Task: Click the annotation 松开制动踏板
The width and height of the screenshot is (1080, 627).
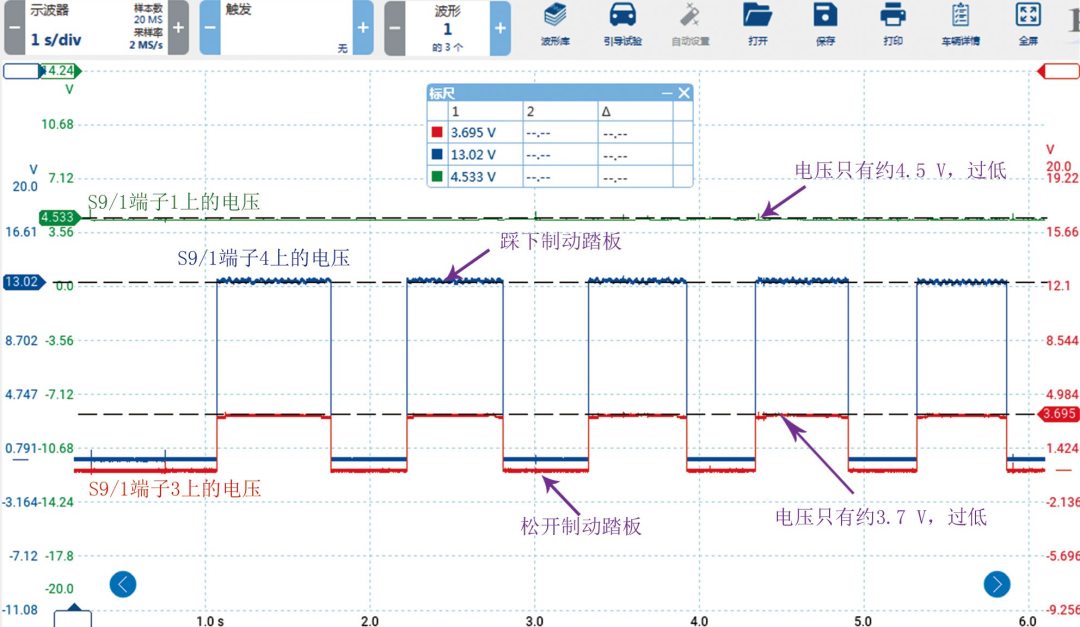Action: (x=581, y=526)
